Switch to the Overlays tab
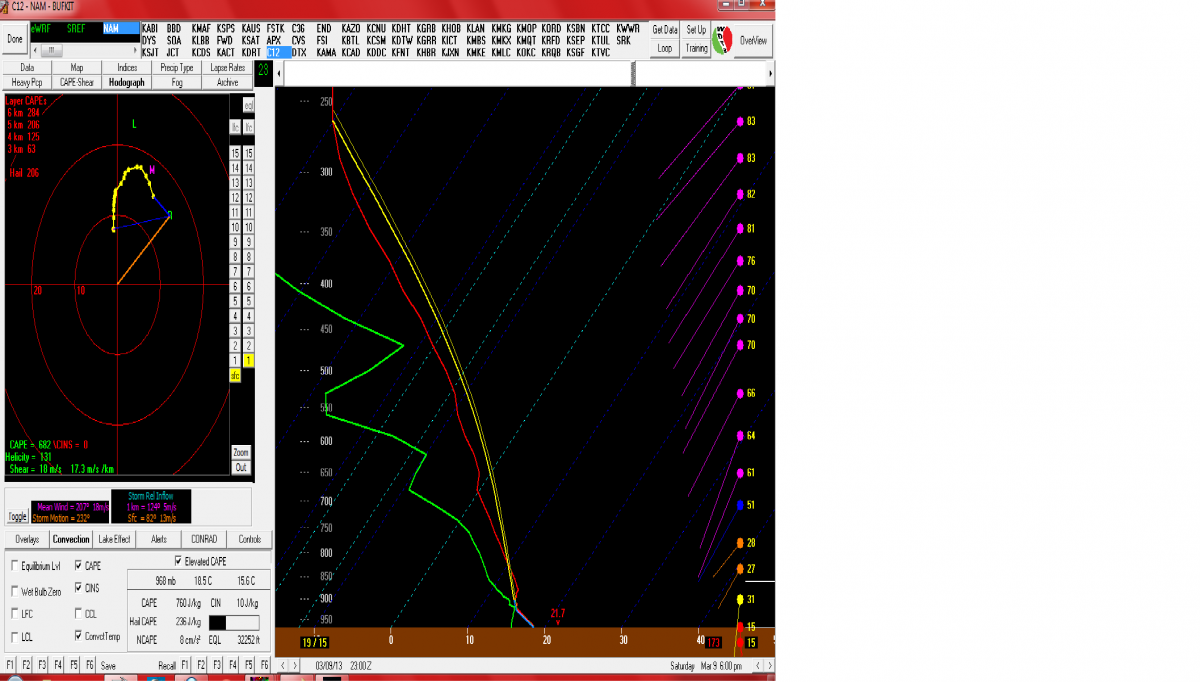 click(x=27, y=539)
